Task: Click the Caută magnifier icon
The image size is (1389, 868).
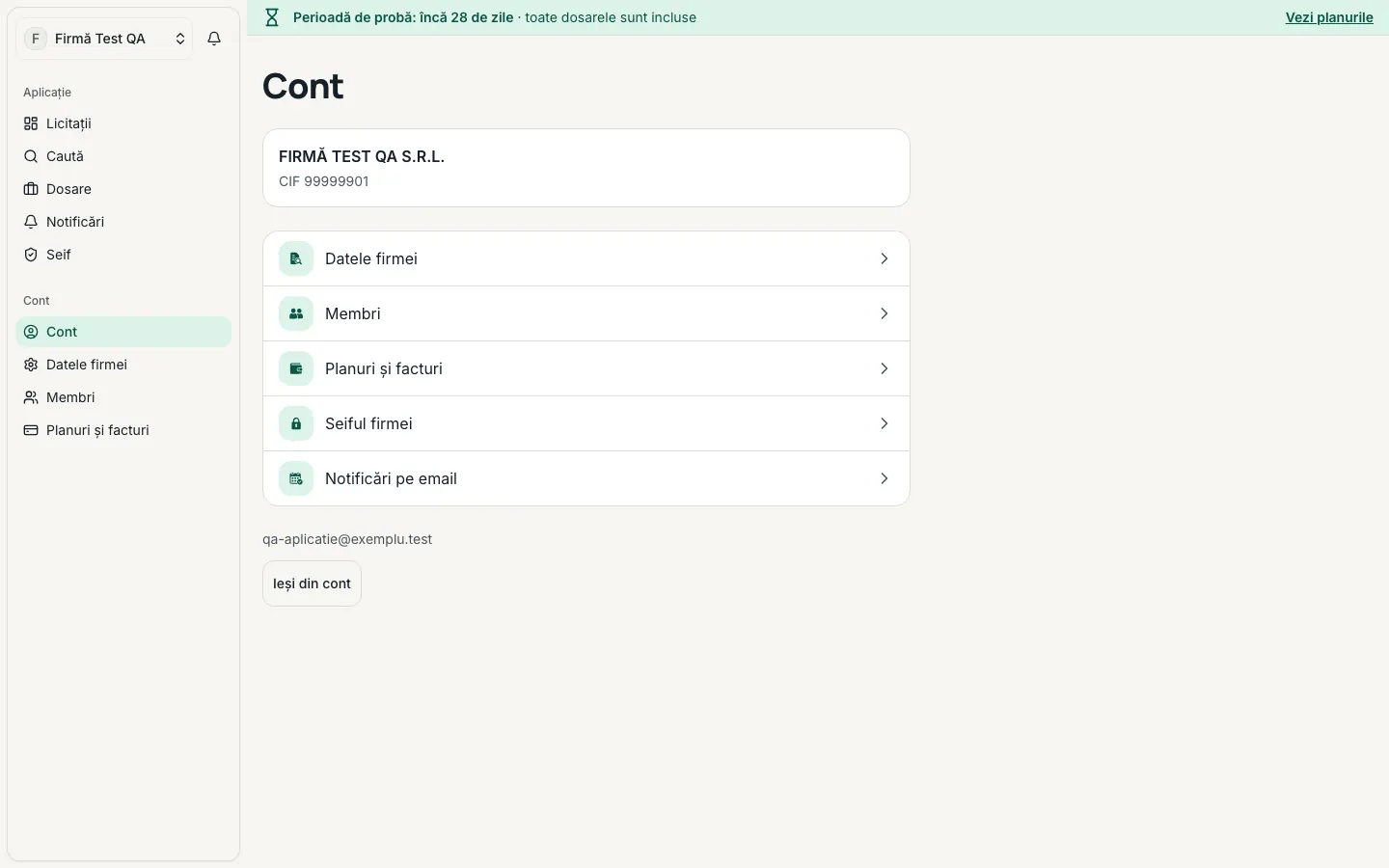Action: 31,156
